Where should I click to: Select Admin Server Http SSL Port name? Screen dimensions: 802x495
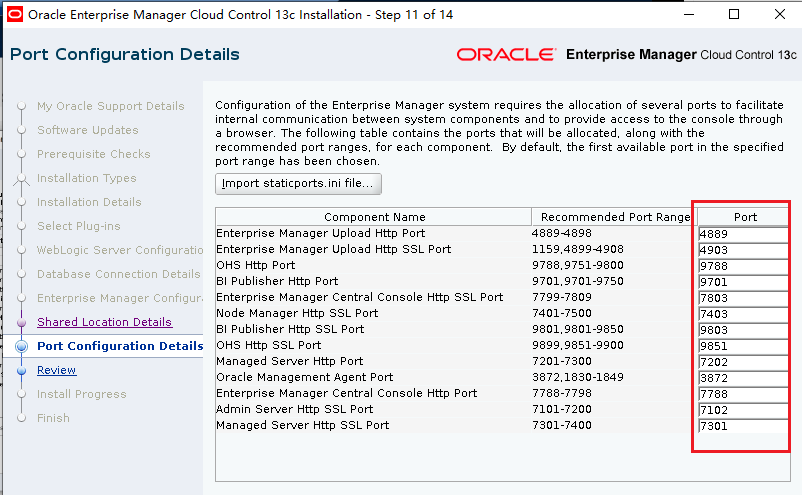(x=295, y=409)
